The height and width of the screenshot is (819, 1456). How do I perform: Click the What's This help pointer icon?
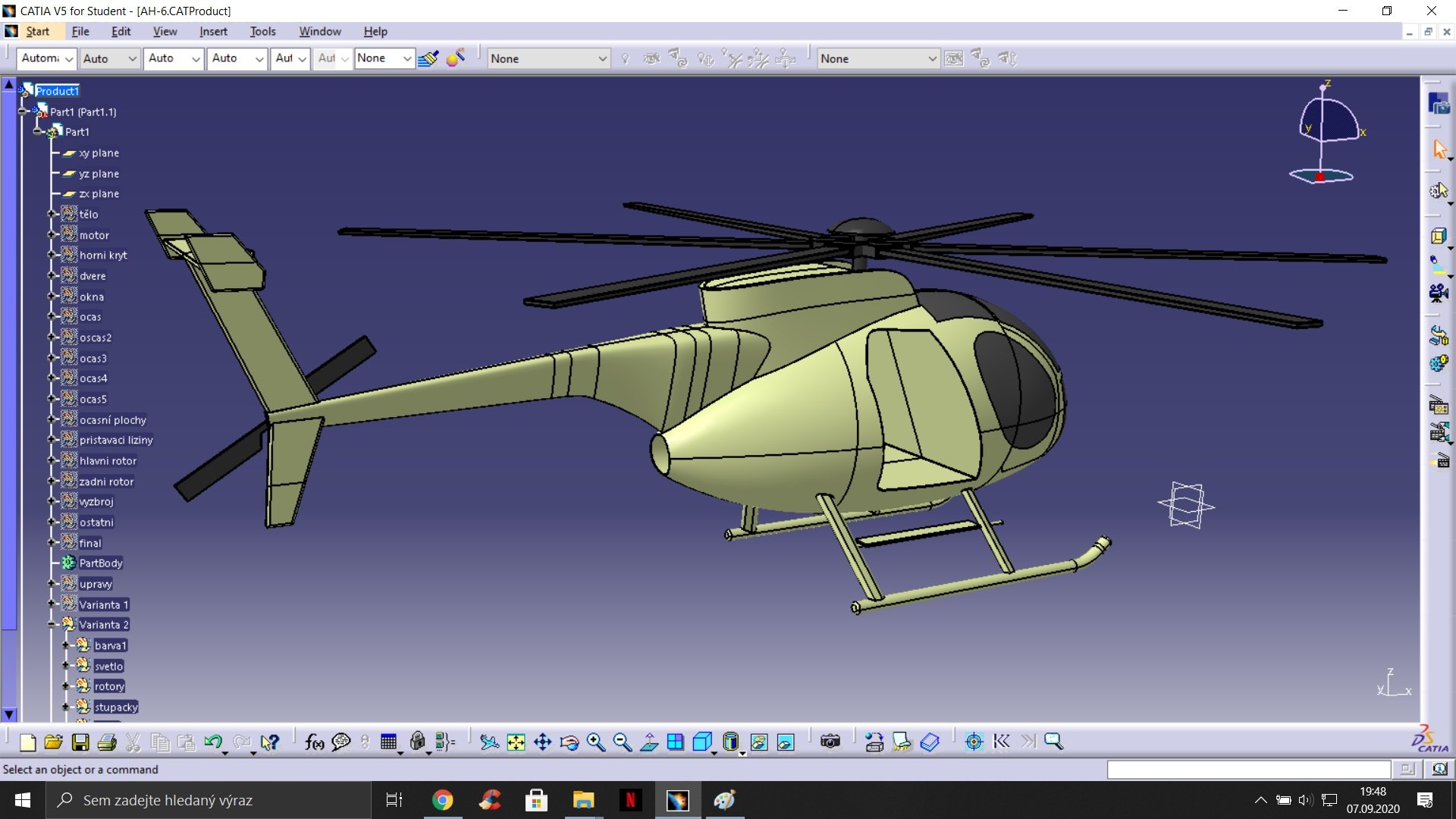coord(269,742)
